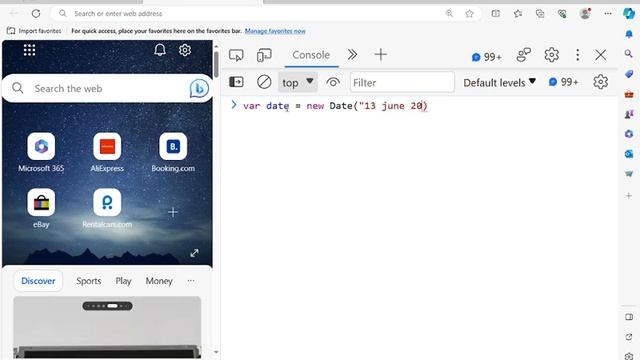Open sidebar Shopping tag icon

click(x=629, y=74)
